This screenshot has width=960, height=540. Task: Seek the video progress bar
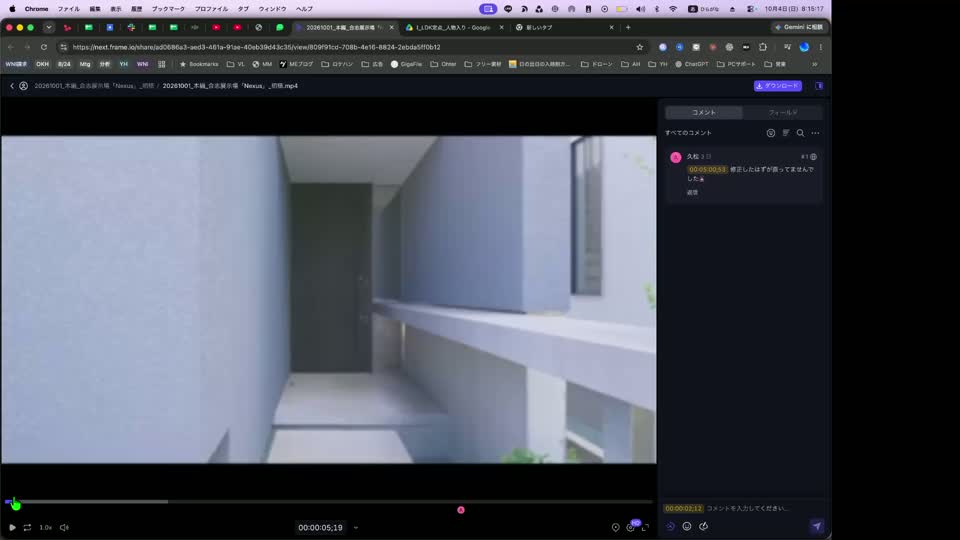click(x=331, y=501)
